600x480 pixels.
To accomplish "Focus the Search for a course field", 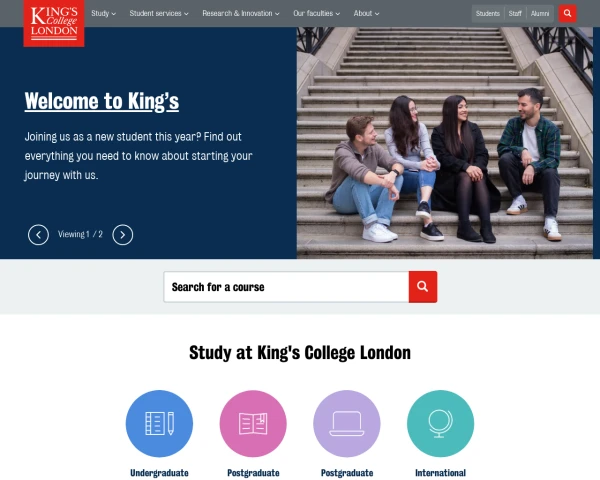I will click(x=286, y=287).
